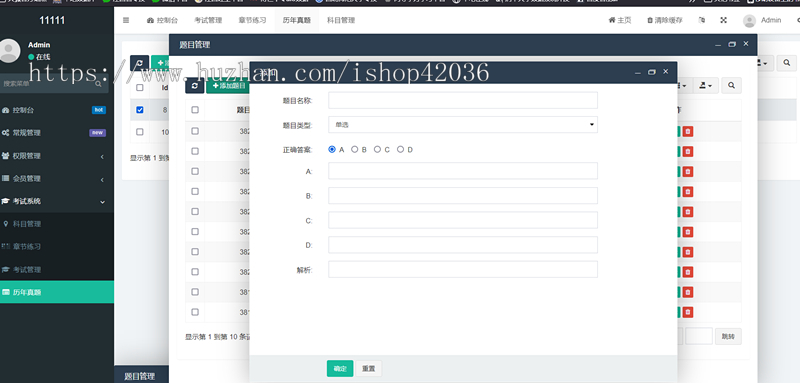Focus the option B: text field

point(463,195)
